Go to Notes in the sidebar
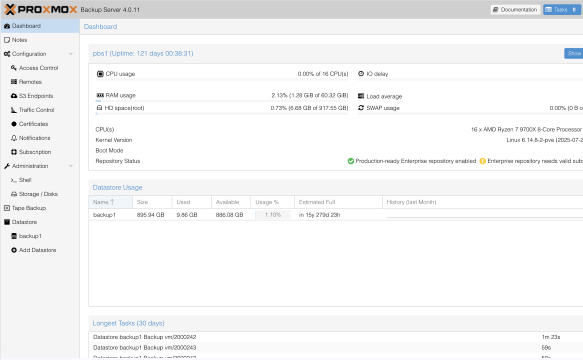The height and width of the screenshot is (360, 583). [40, 40]
